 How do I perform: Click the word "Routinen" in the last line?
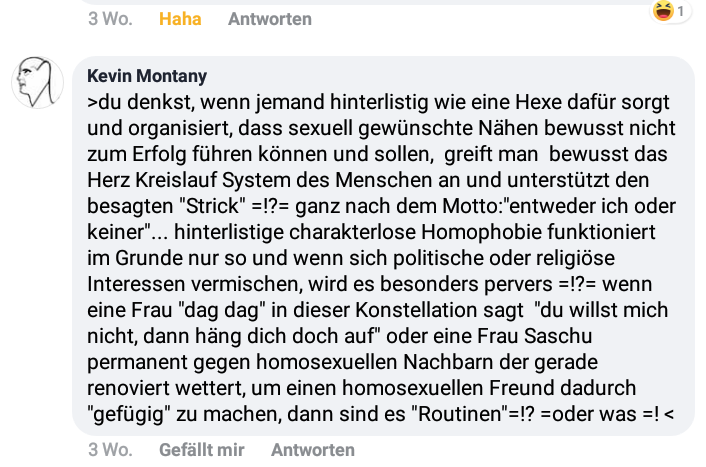(x=460, y=414)
